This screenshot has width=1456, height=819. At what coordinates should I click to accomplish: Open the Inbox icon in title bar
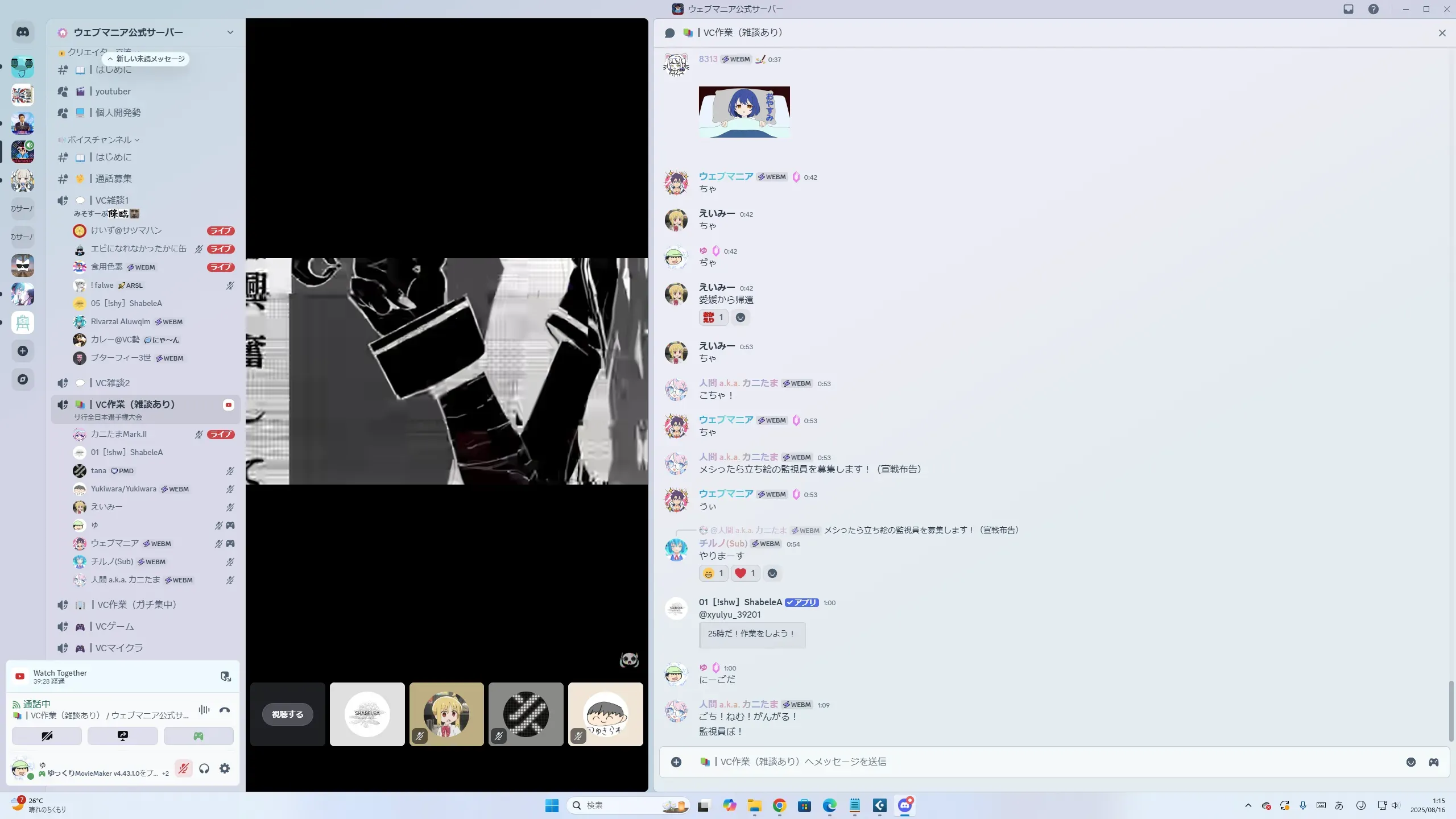click(1349, 9)
